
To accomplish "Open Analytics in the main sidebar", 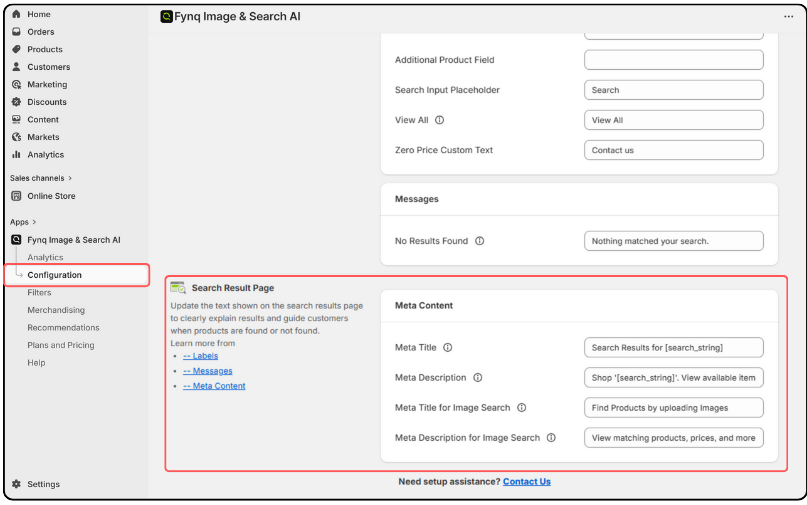I will coord(45,154).
